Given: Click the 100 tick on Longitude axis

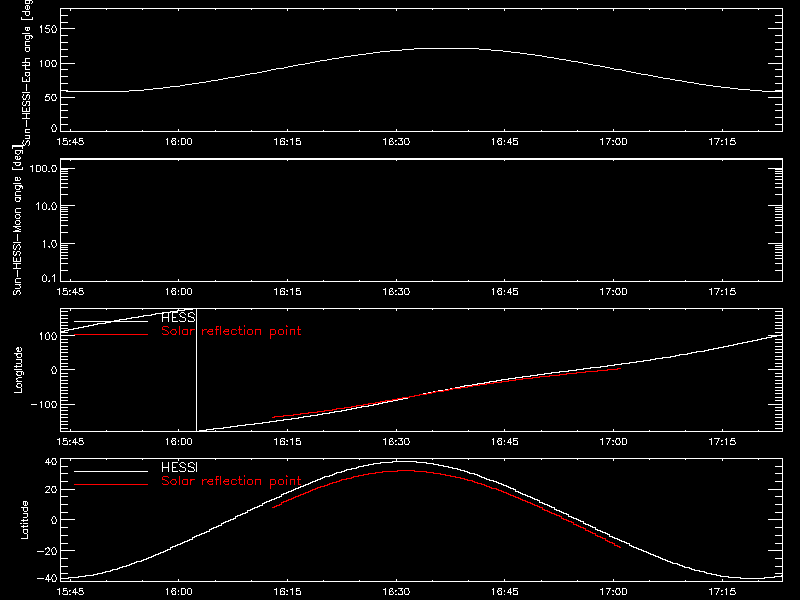Looking at the screenshot, I should [x=48, y=336].
